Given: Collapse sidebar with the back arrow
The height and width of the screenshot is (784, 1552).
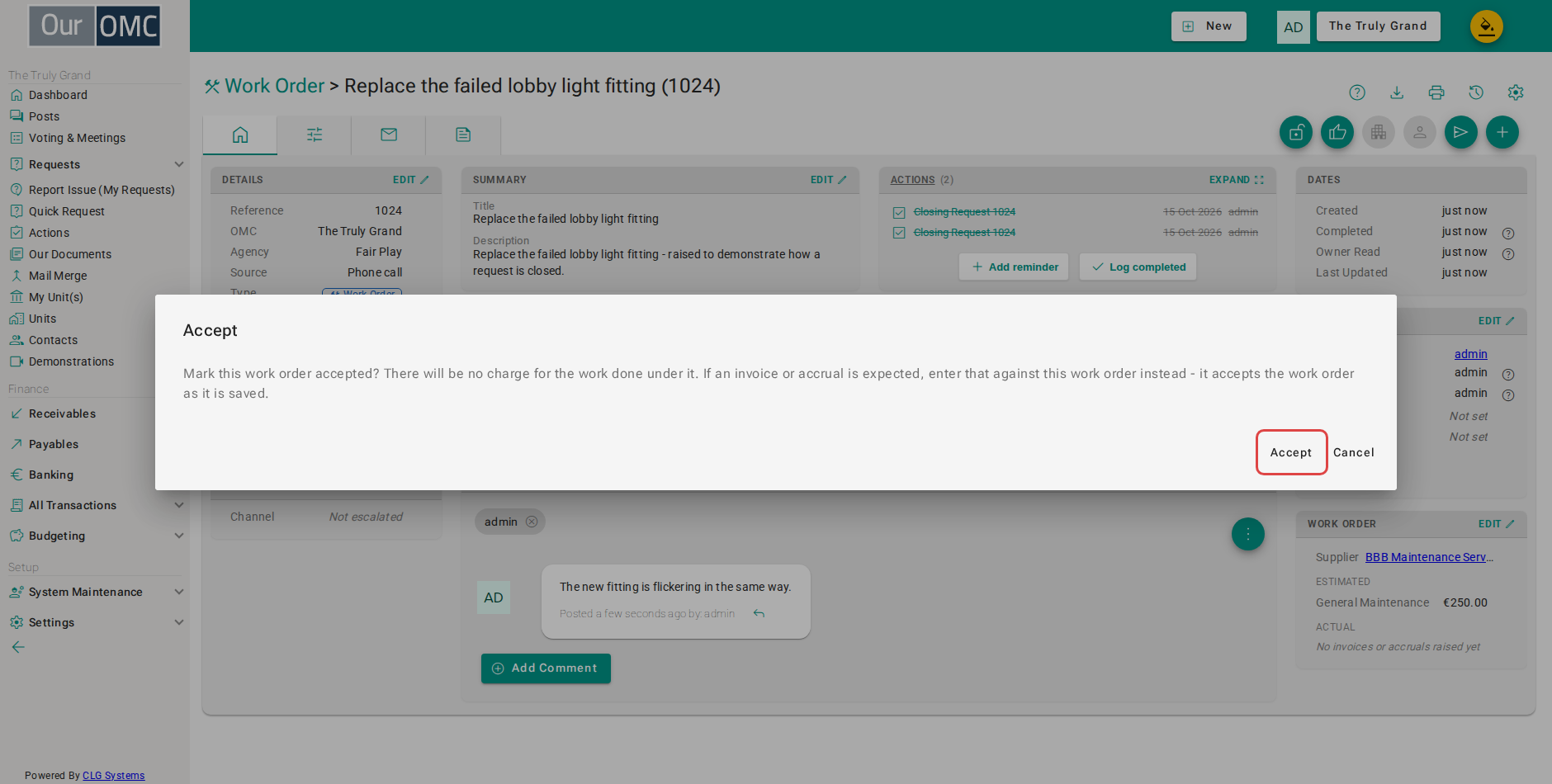Looking at the screenshot, I should pos(18,647).
